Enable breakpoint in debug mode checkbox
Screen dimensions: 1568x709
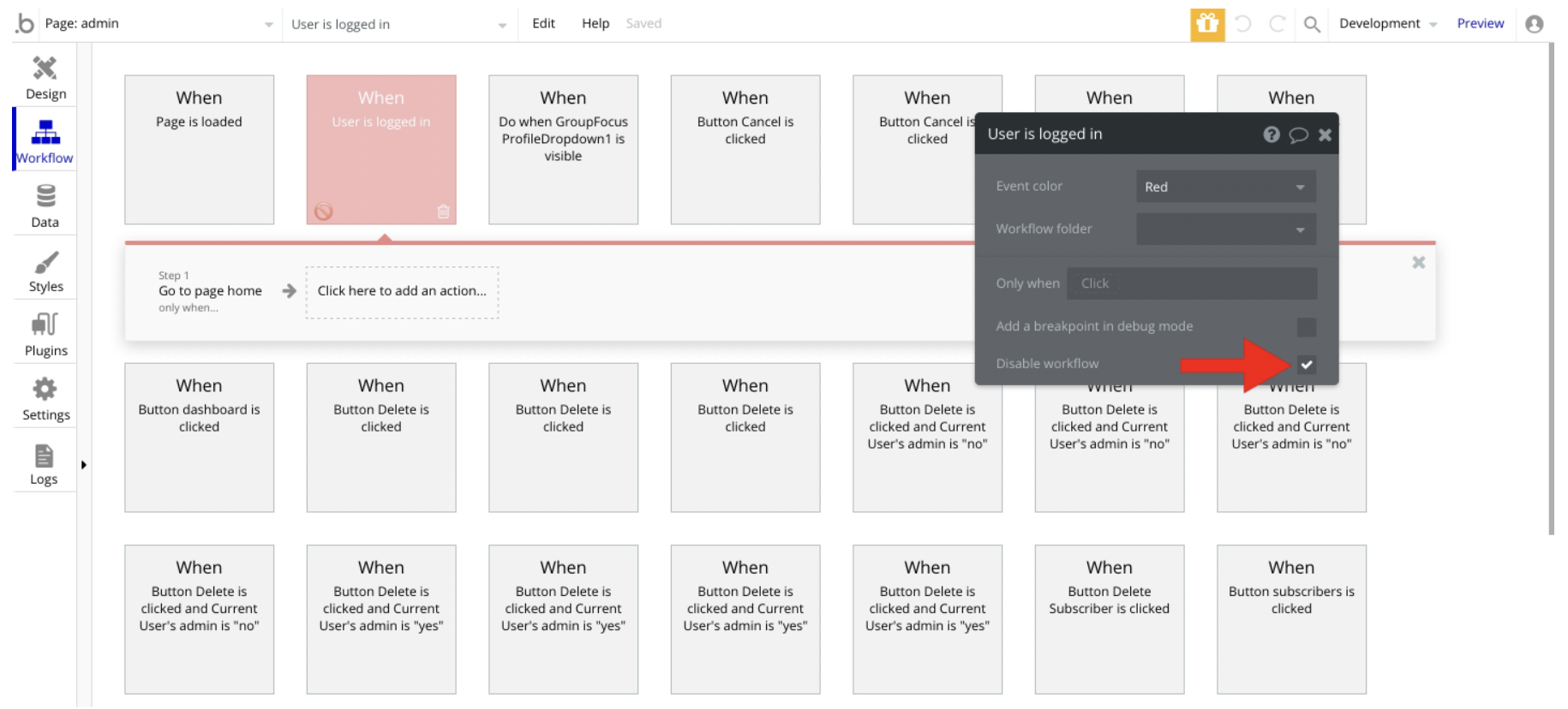click(x=1306, y=327)
